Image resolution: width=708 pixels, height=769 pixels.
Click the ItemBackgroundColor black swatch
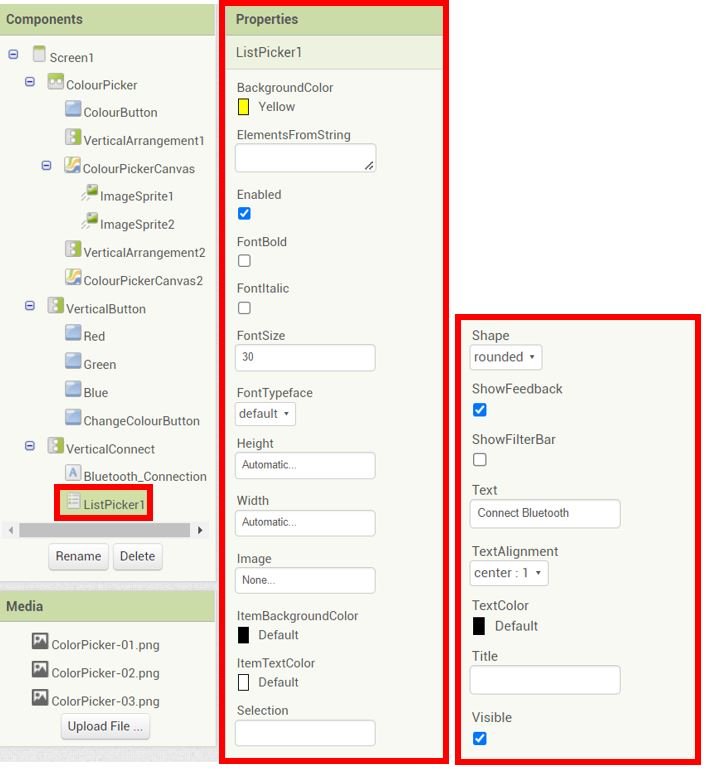coord(243,635)
